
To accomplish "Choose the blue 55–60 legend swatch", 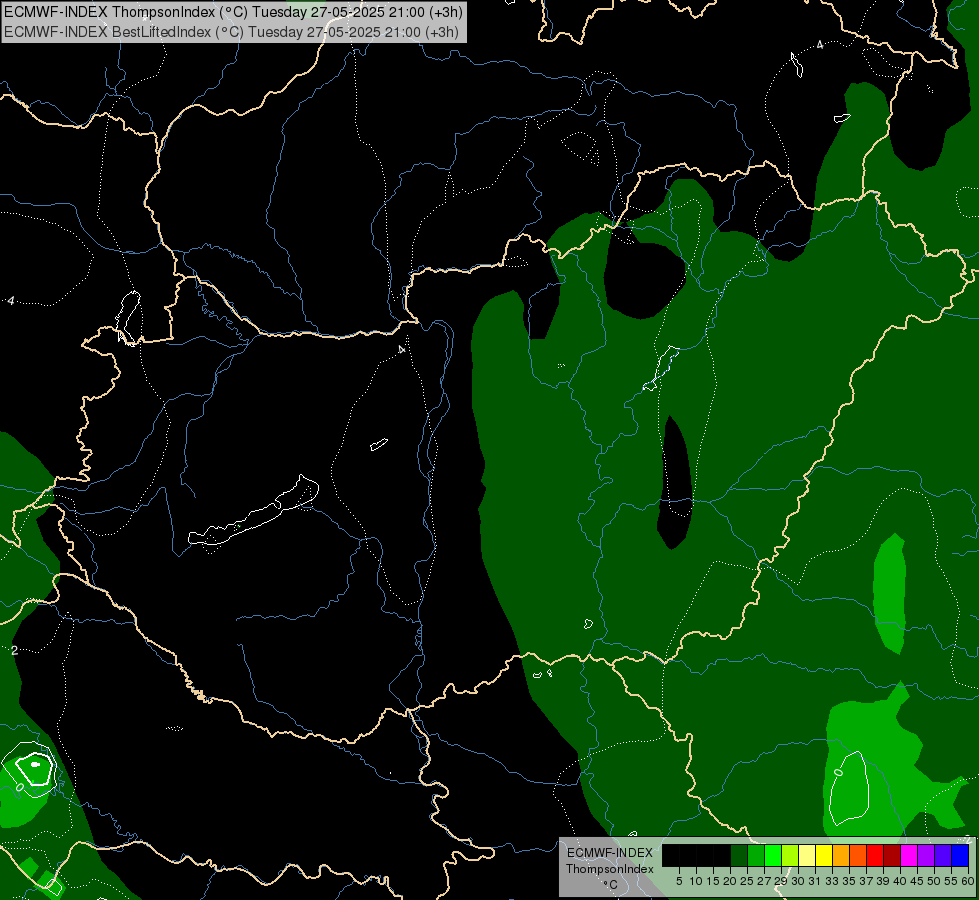I will point(960,855).
